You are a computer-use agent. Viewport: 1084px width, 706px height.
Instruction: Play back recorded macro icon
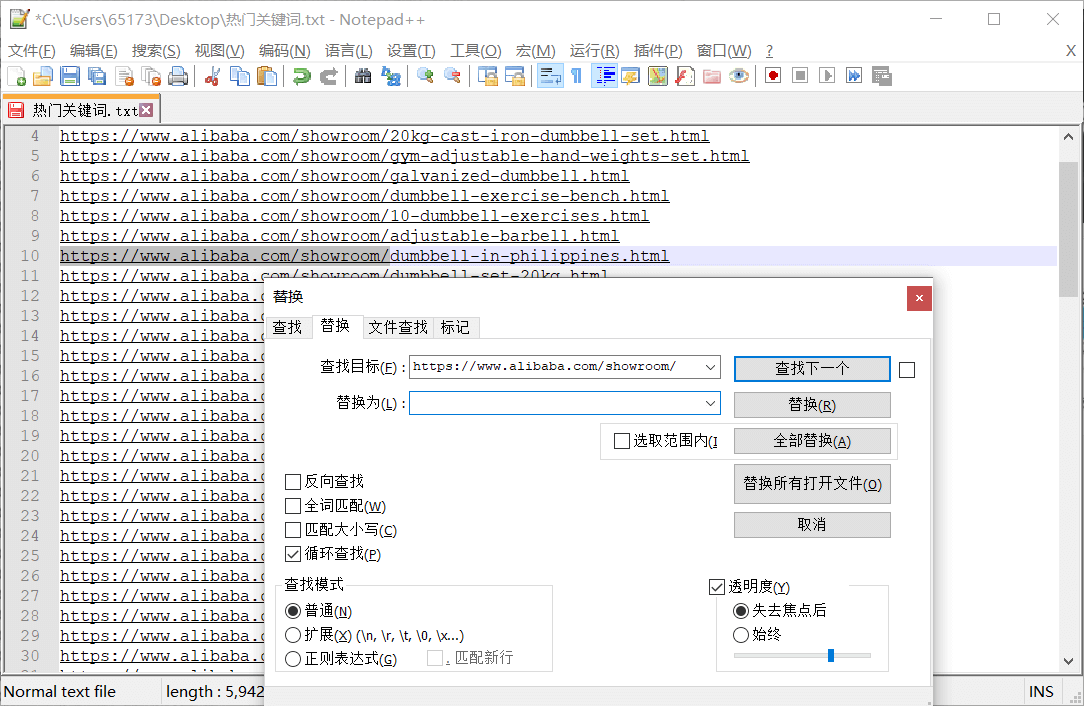click(x=827, y=76)
